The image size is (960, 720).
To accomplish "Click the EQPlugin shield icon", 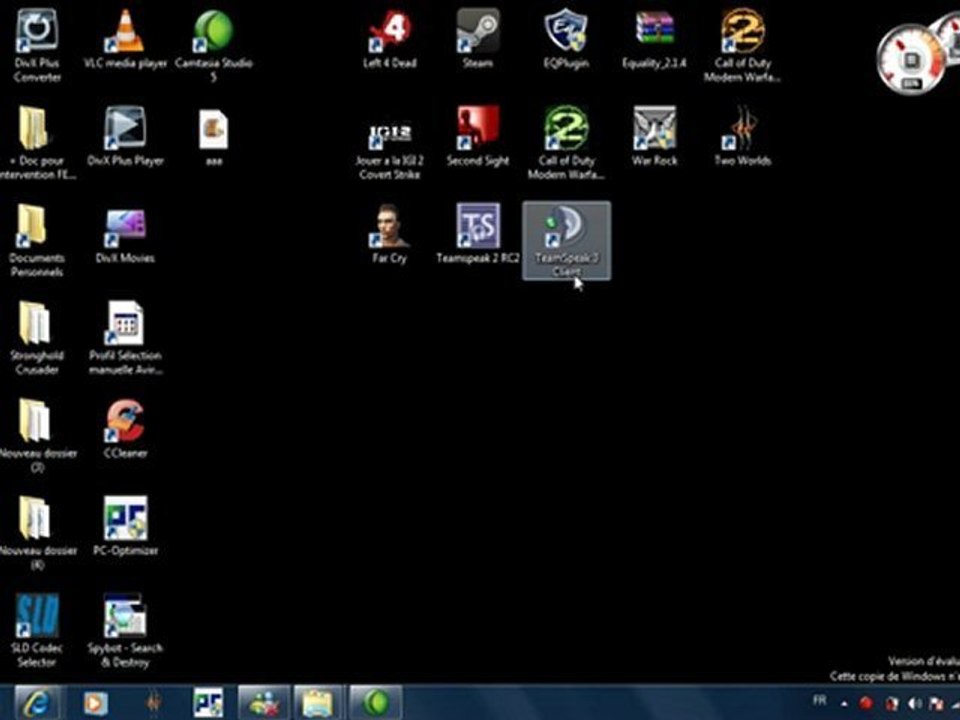I will point(566,38).
